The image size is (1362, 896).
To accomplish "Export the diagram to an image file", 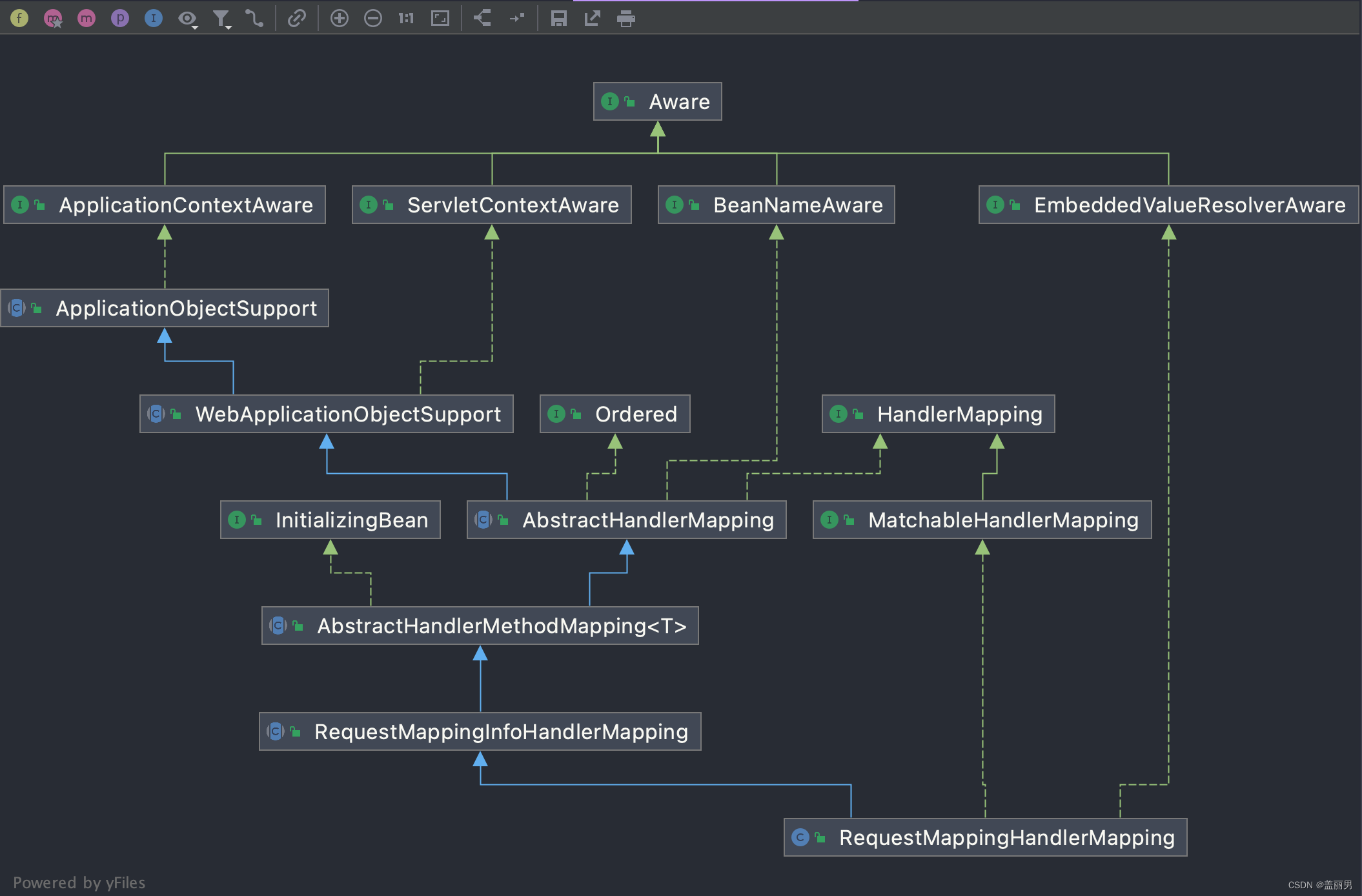I will (592, 18).
